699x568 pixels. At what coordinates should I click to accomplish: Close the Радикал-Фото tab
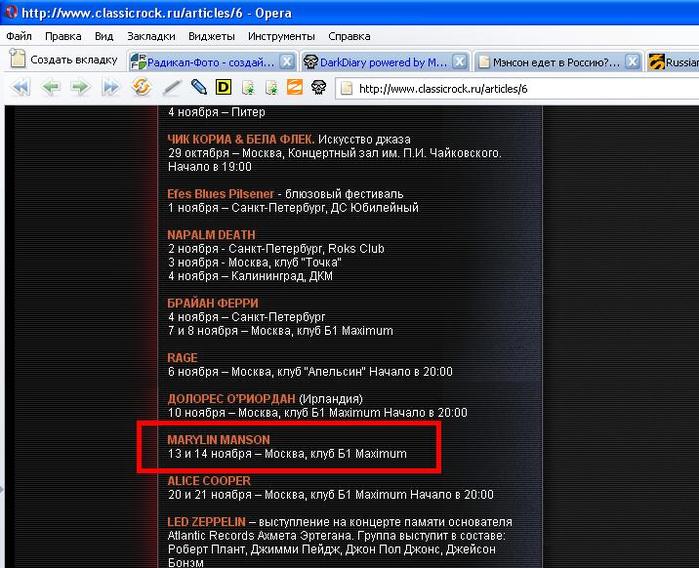287,62
